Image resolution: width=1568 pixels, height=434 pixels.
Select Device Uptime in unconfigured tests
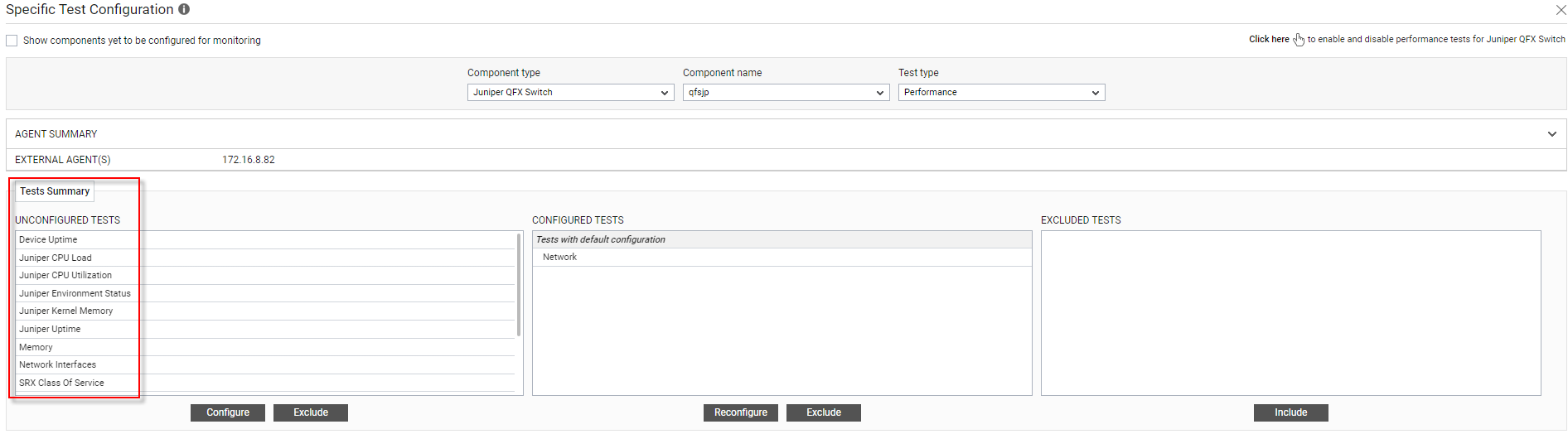click(x=265, y=239)
